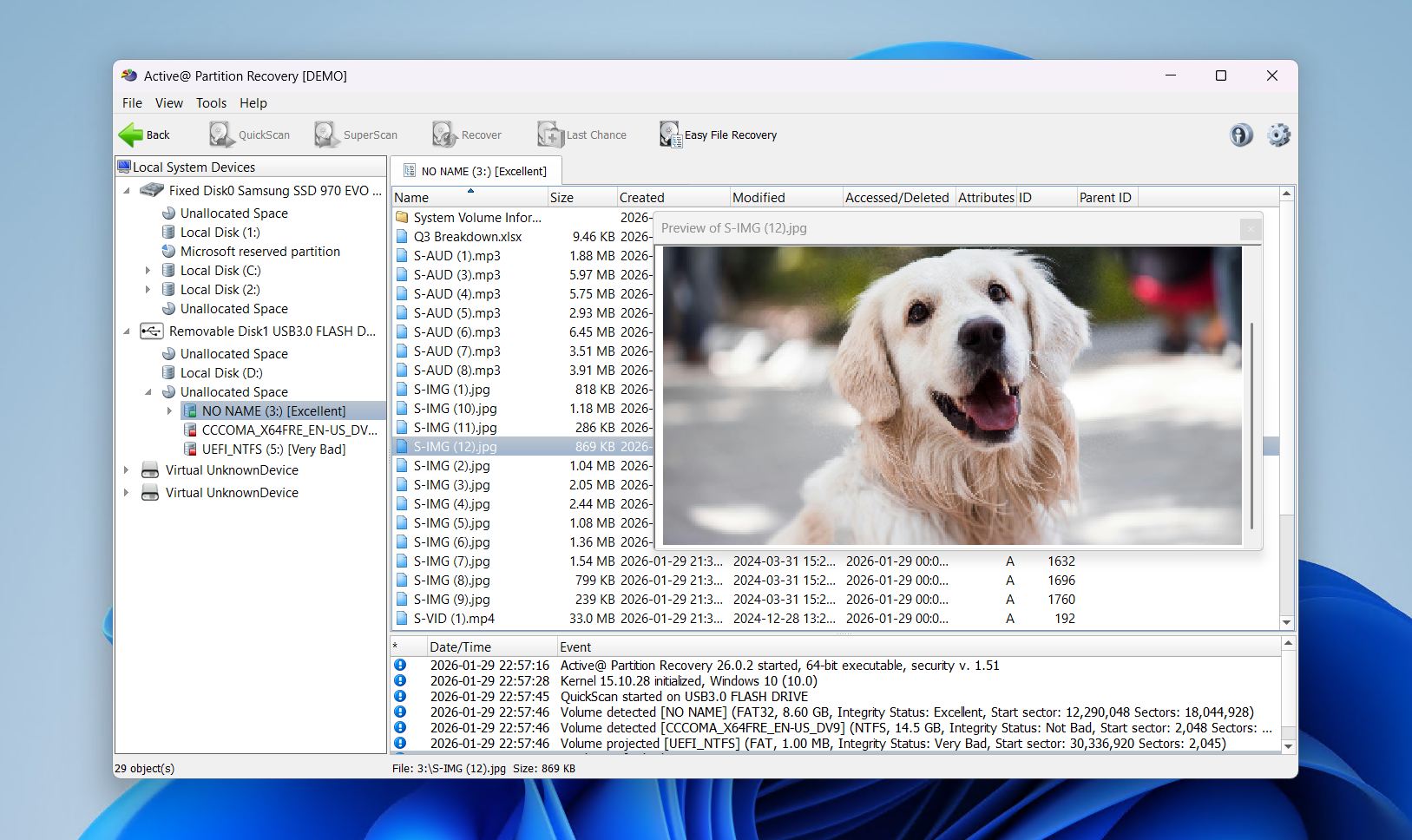This screenshot has height=840, width=1412.
Task: Open the info/about icon near top right
Action: 1241,135
